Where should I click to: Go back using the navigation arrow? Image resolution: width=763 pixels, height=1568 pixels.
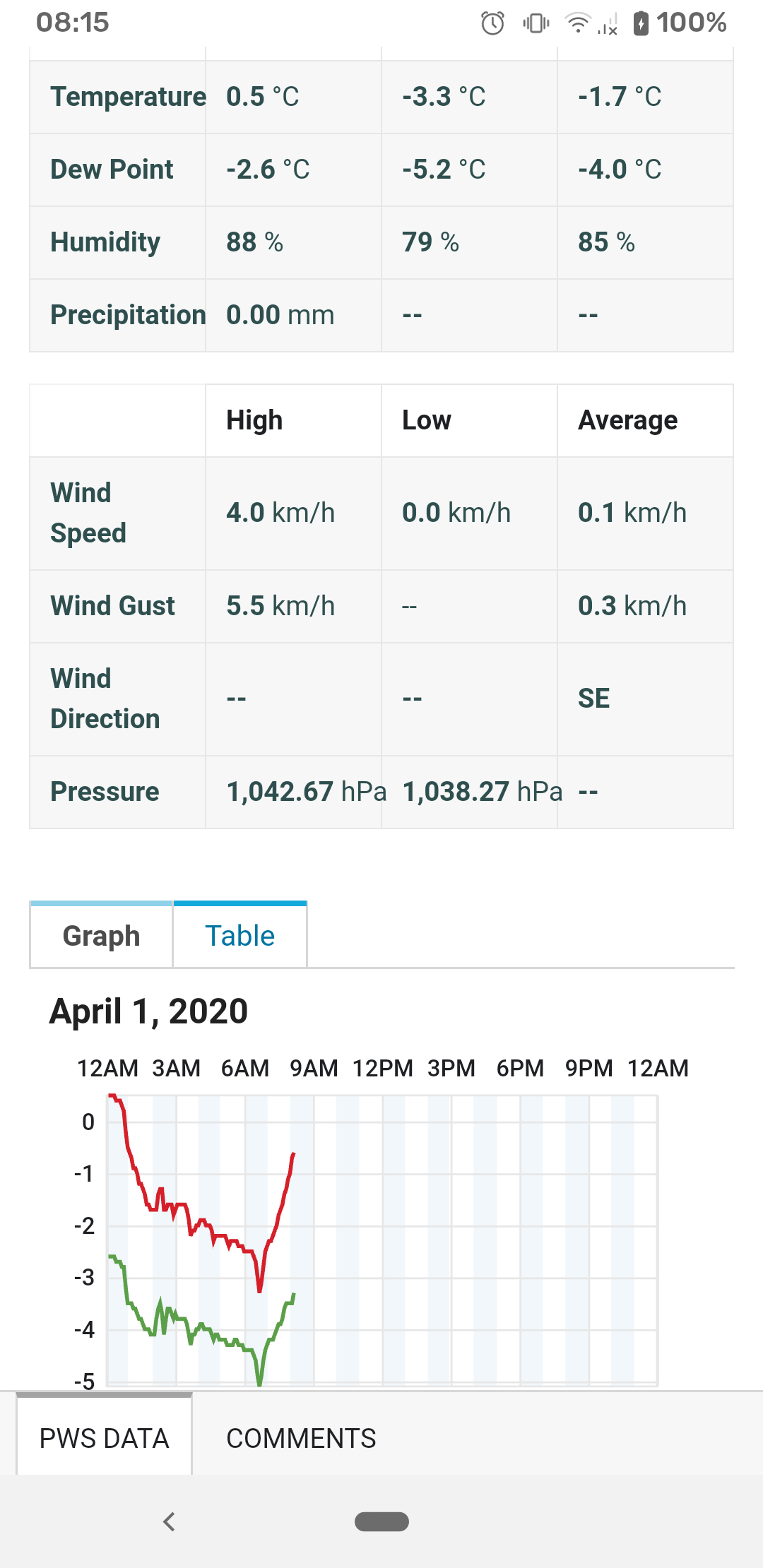[x=169, y=1521]
